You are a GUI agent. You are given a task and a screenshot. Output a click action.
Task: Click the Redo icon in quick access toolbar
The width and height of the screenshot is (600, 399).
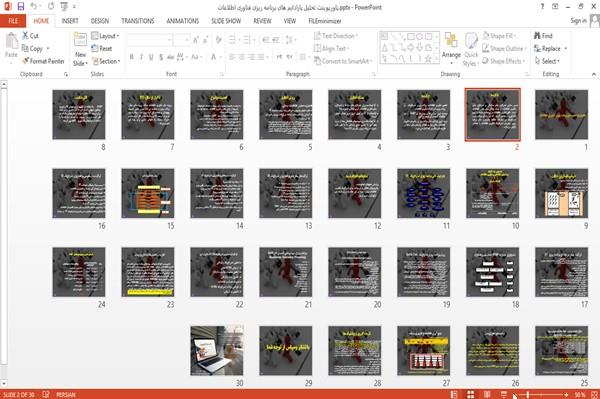click(51, 6)
